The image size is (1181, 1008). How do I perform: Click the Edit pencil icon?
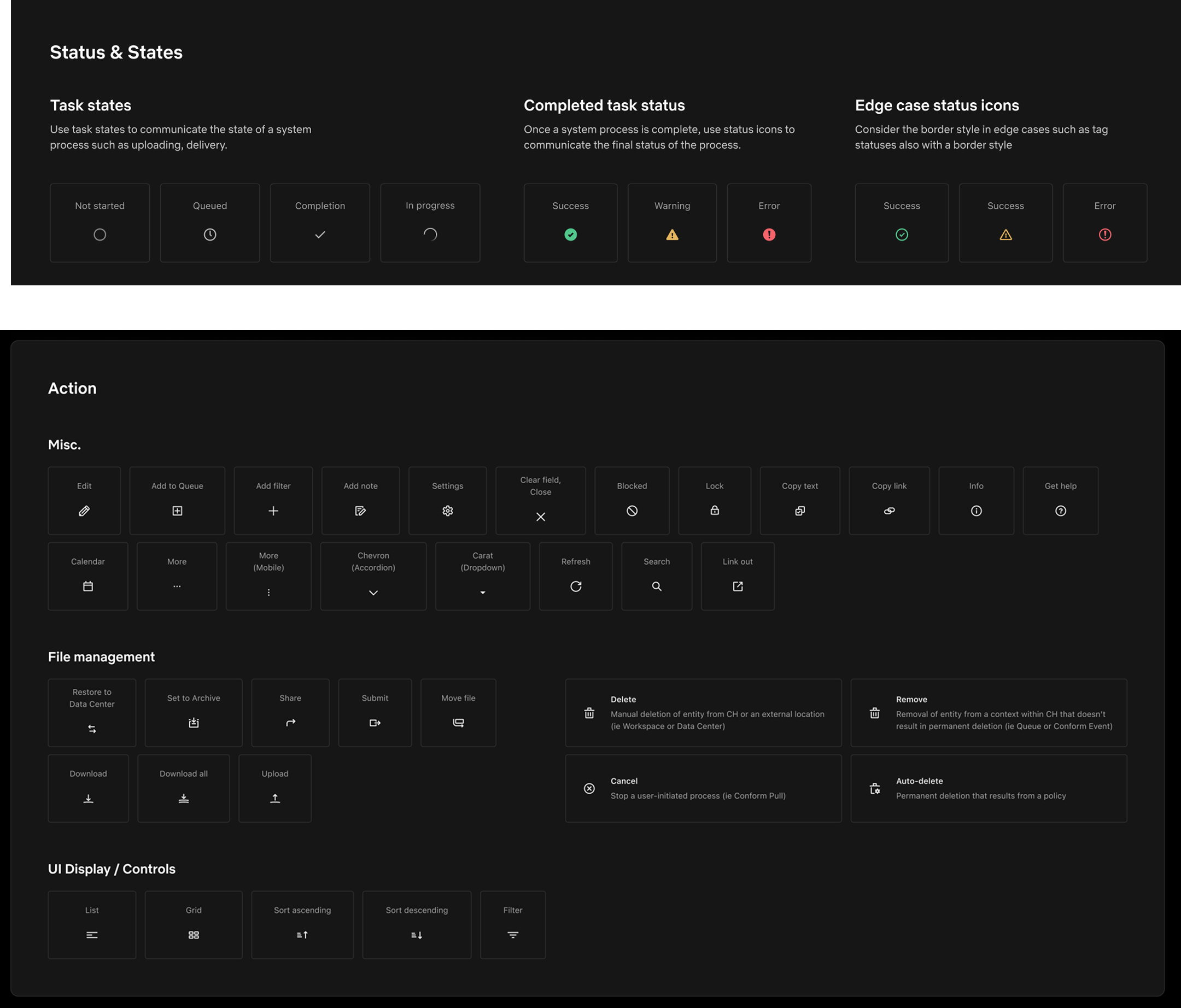click(84, 511)
